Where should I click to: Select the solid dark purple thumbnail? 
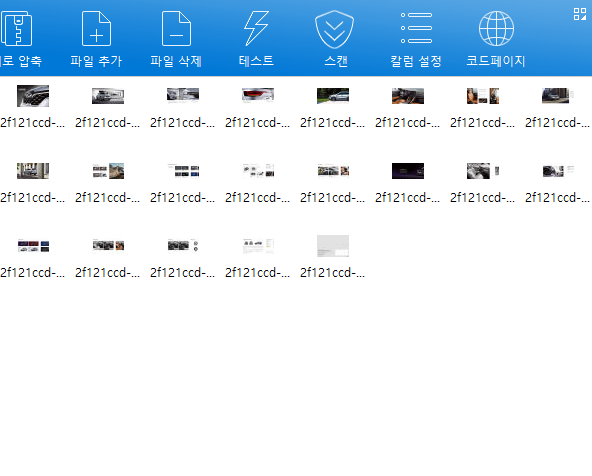(x=408, y=171)
